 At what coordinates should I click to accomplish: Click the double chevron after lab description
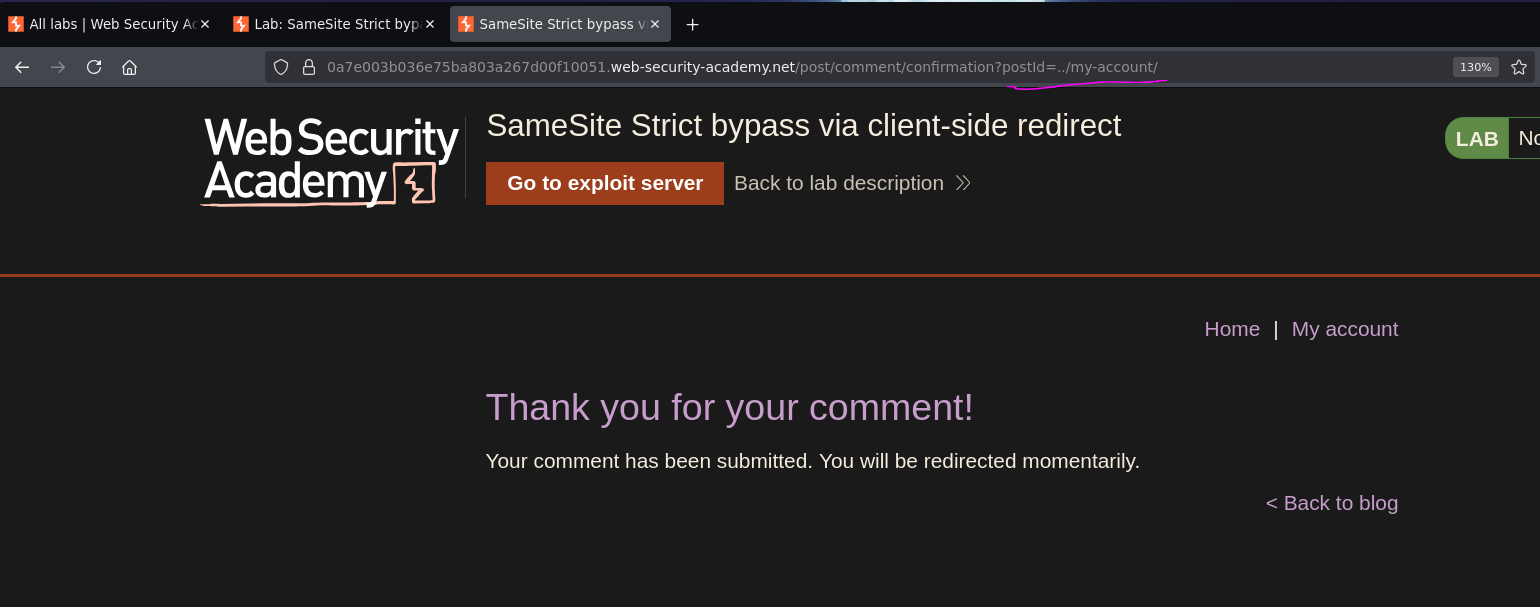point(963,183)
